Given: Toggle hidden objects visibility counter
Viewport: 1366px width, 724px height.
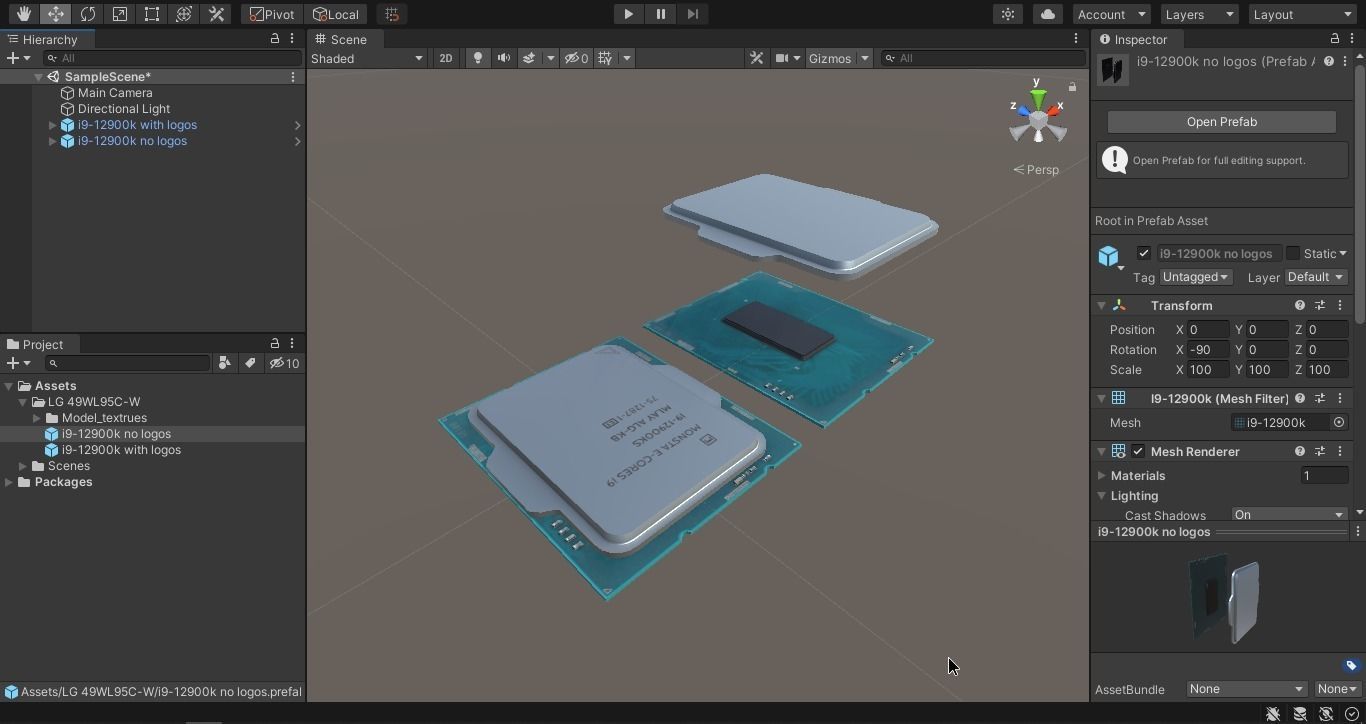Looking at the screenshot, I should (x=576, y=58).
